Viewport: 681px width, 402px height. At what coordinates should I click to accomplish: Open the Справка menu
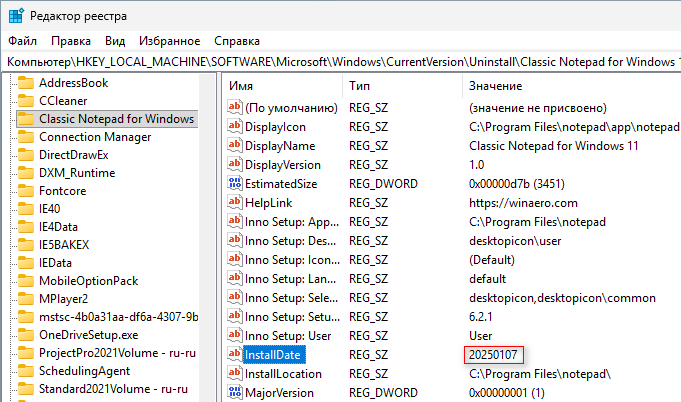coord(237,41)
